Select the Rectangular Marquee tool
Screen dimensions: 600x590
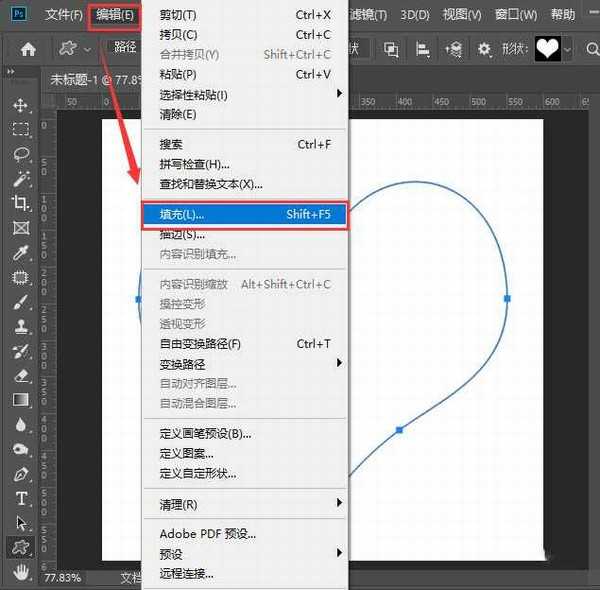pyautogui.click(x=20, y=129)
